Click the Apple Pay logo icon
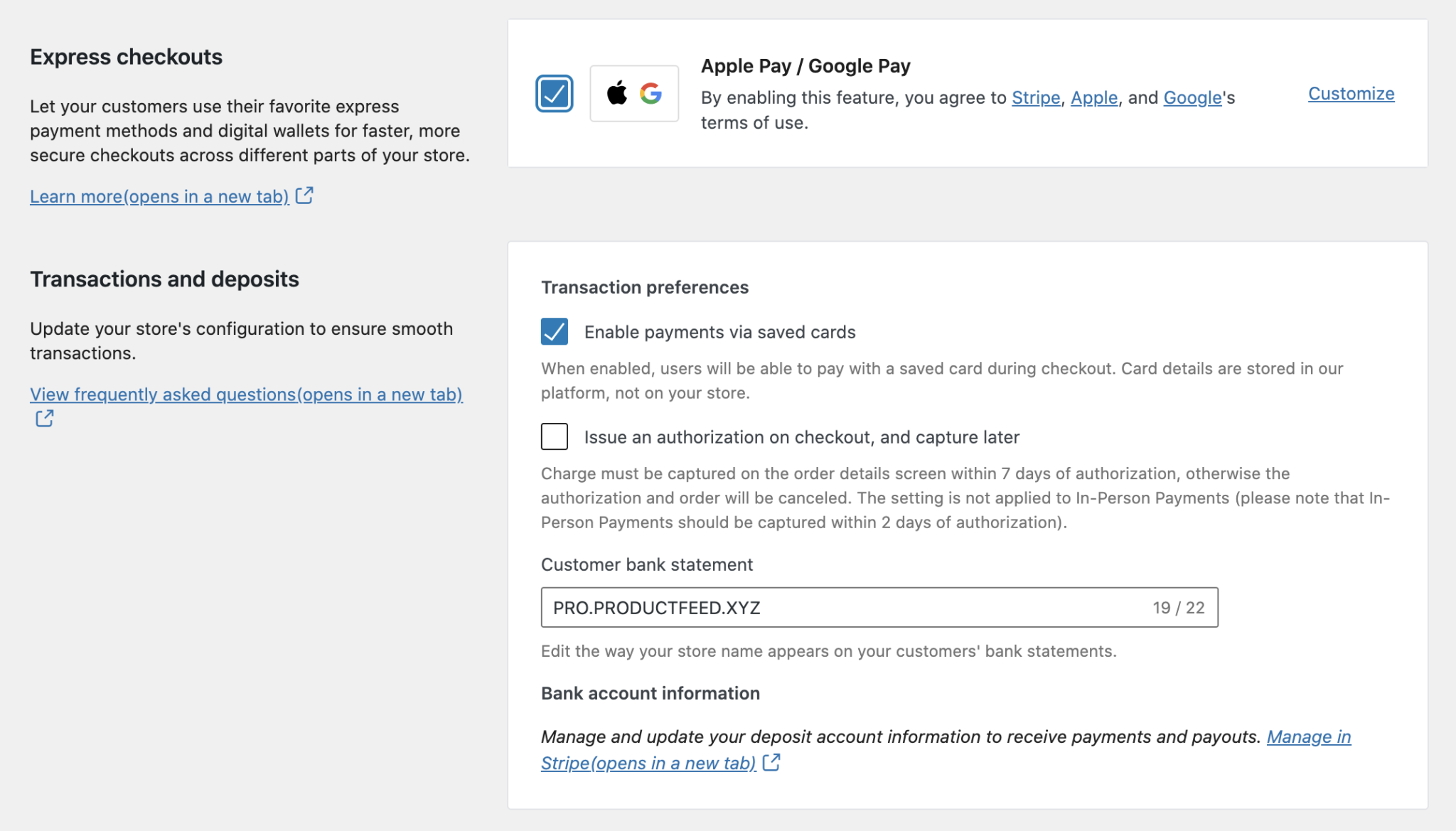The image size is (1456, 831). click(x=617, y=93)
